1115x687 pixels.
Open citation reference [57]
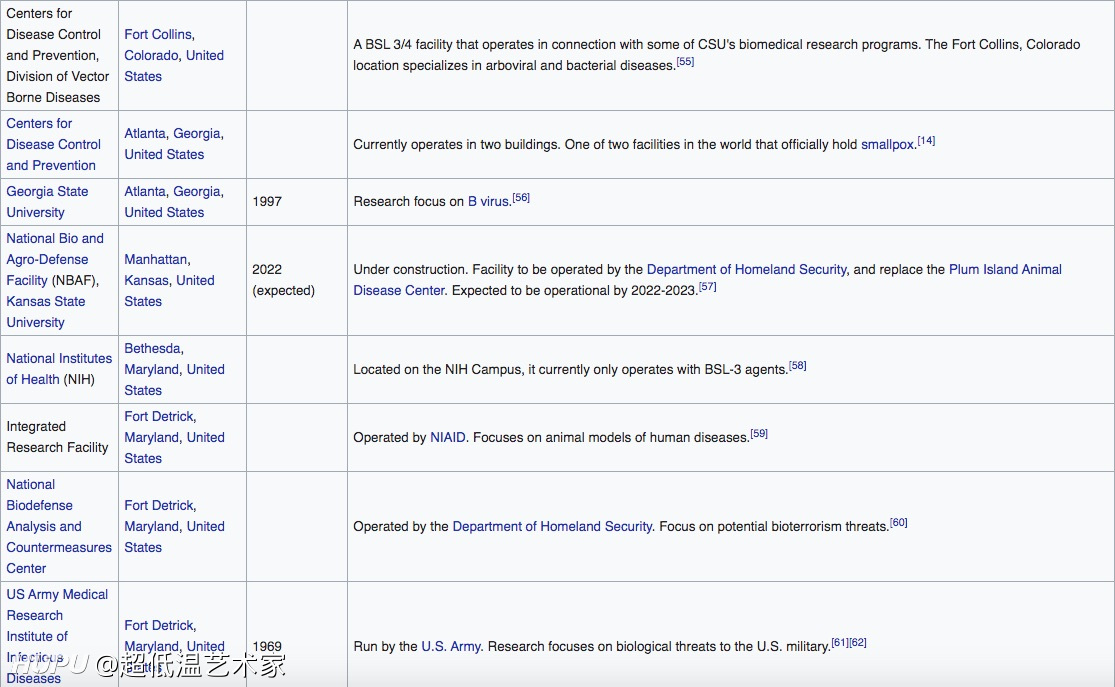click(x=708, y=287)
